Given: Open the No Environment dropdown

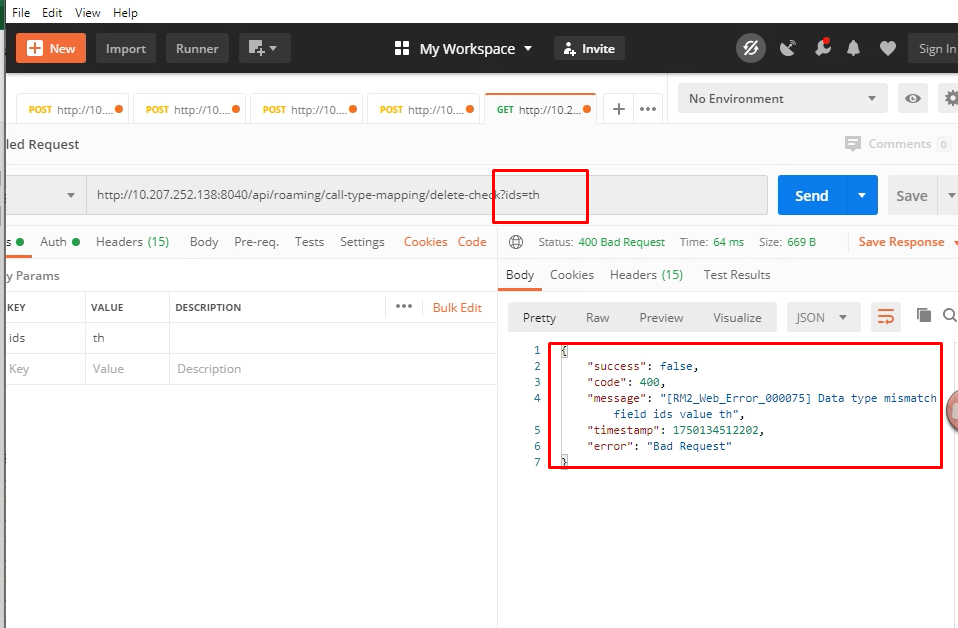Looking at the screenshot, I should tap(782, 99).
